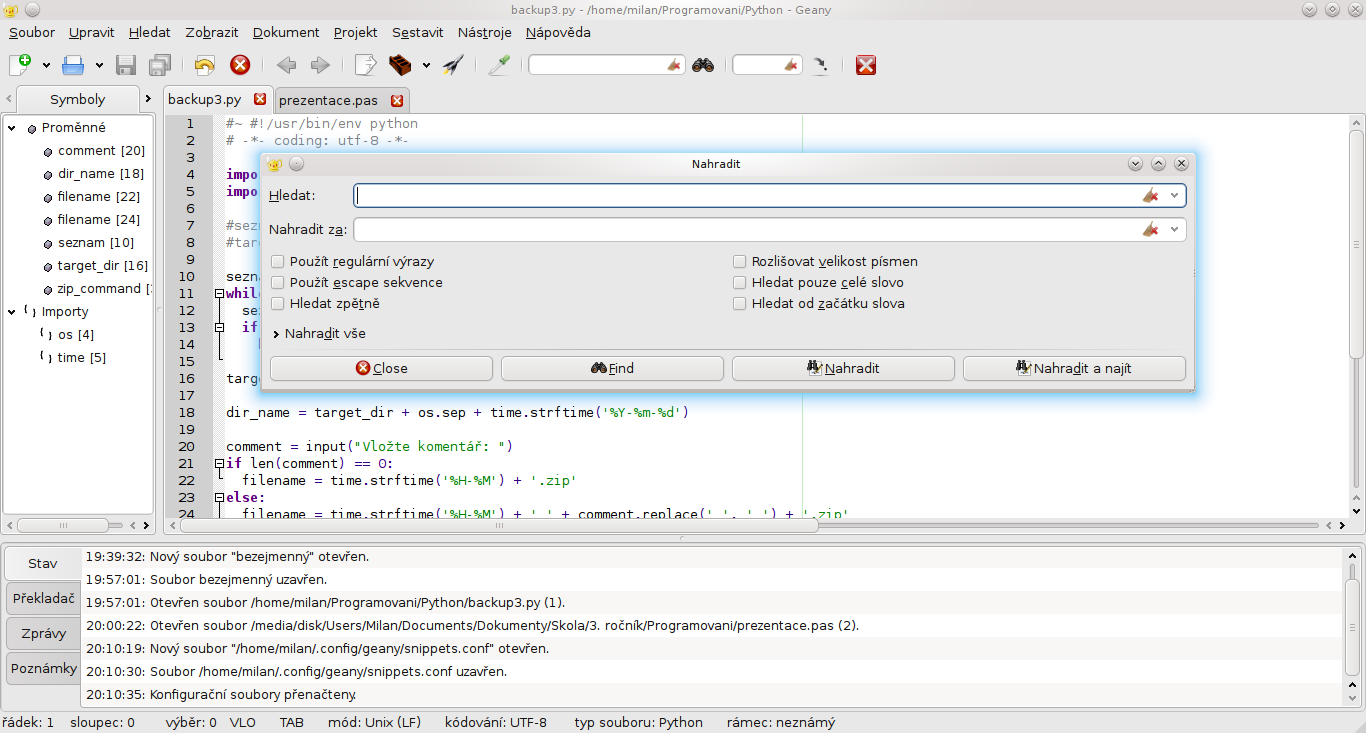Clear the toolbar go-to-line field
This screenshot has height=733, width=1366.
point(791,65)
